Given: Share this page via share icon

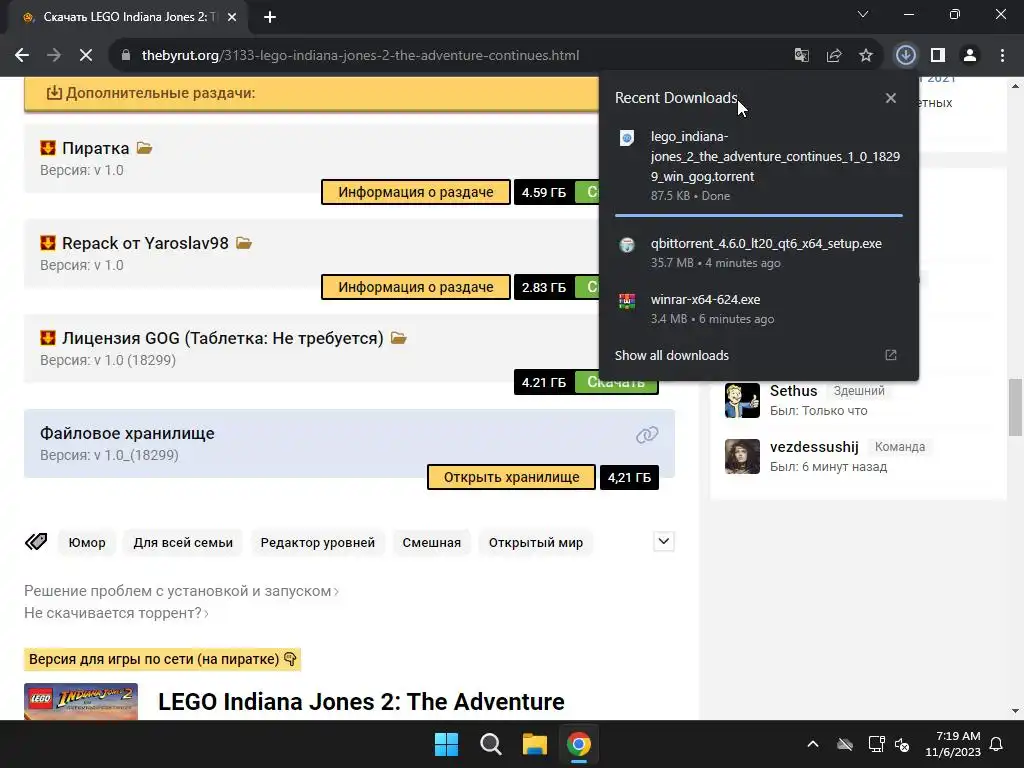Looking at the screenshot, I should [x=833, y=56].
